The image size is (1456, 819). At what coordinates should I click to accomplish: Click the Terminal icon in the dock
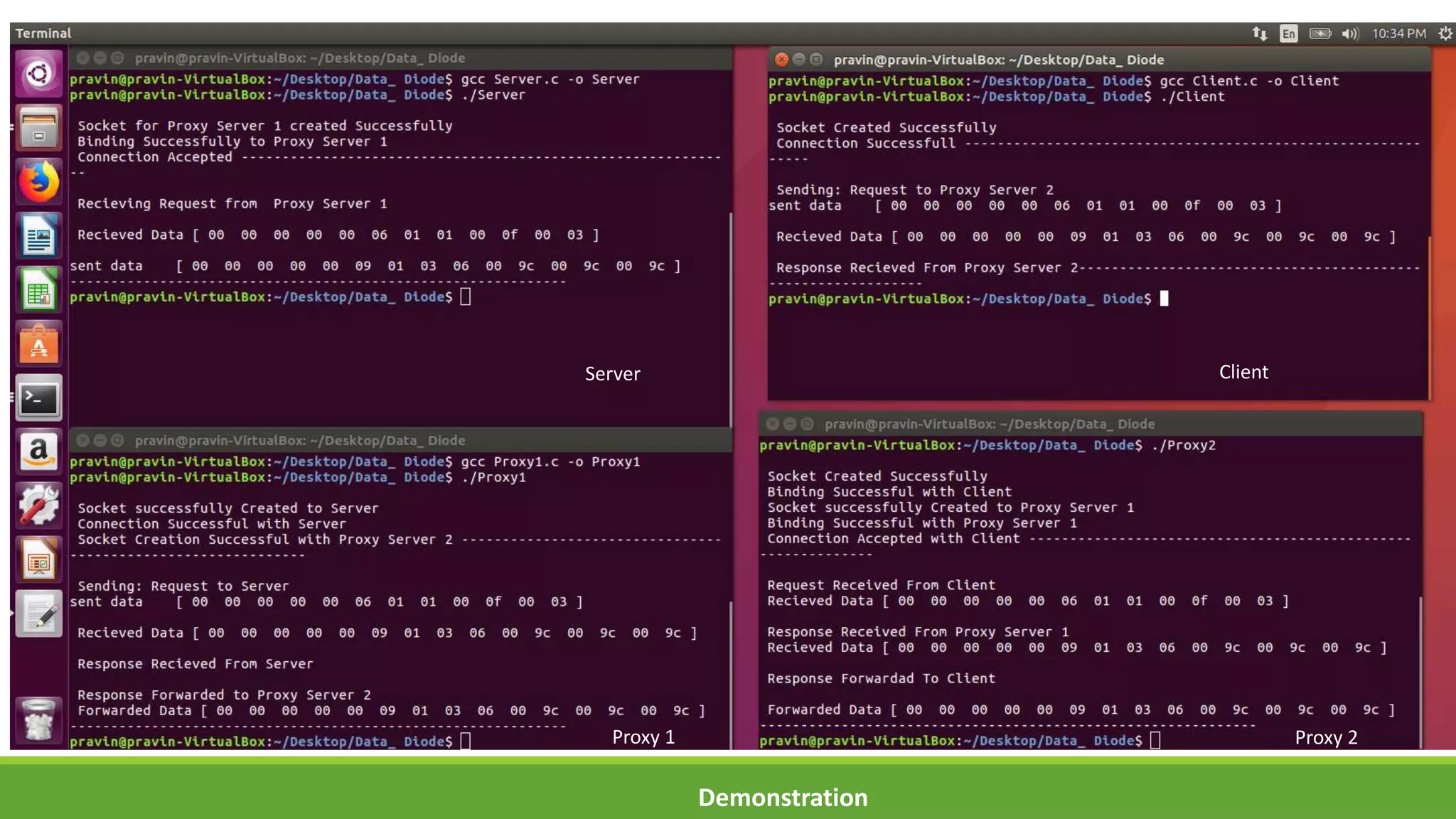coord(38,398)
